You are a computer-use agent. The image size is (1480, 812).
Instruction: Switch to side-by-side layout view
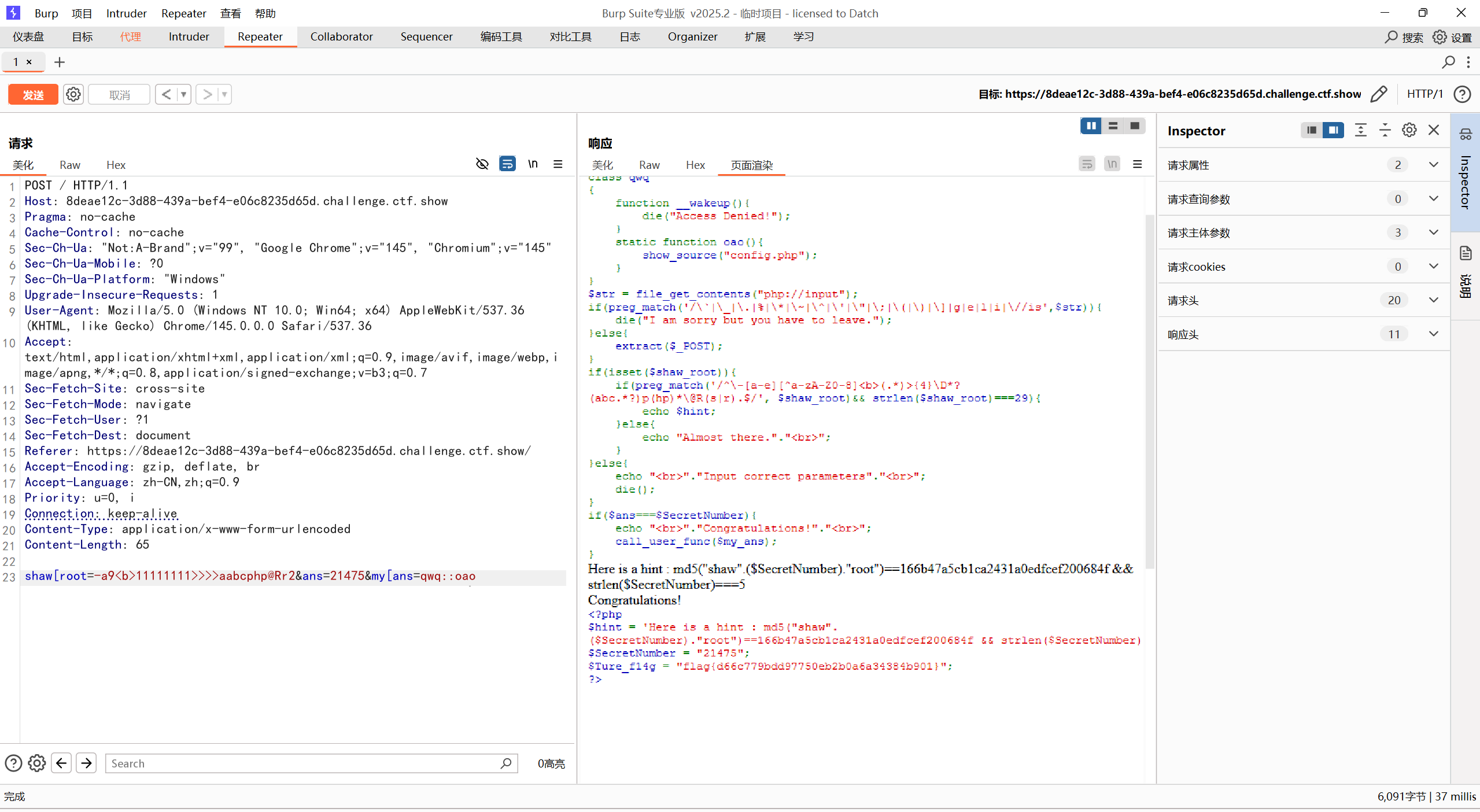pyautogui.click(x=1090, y=126)
